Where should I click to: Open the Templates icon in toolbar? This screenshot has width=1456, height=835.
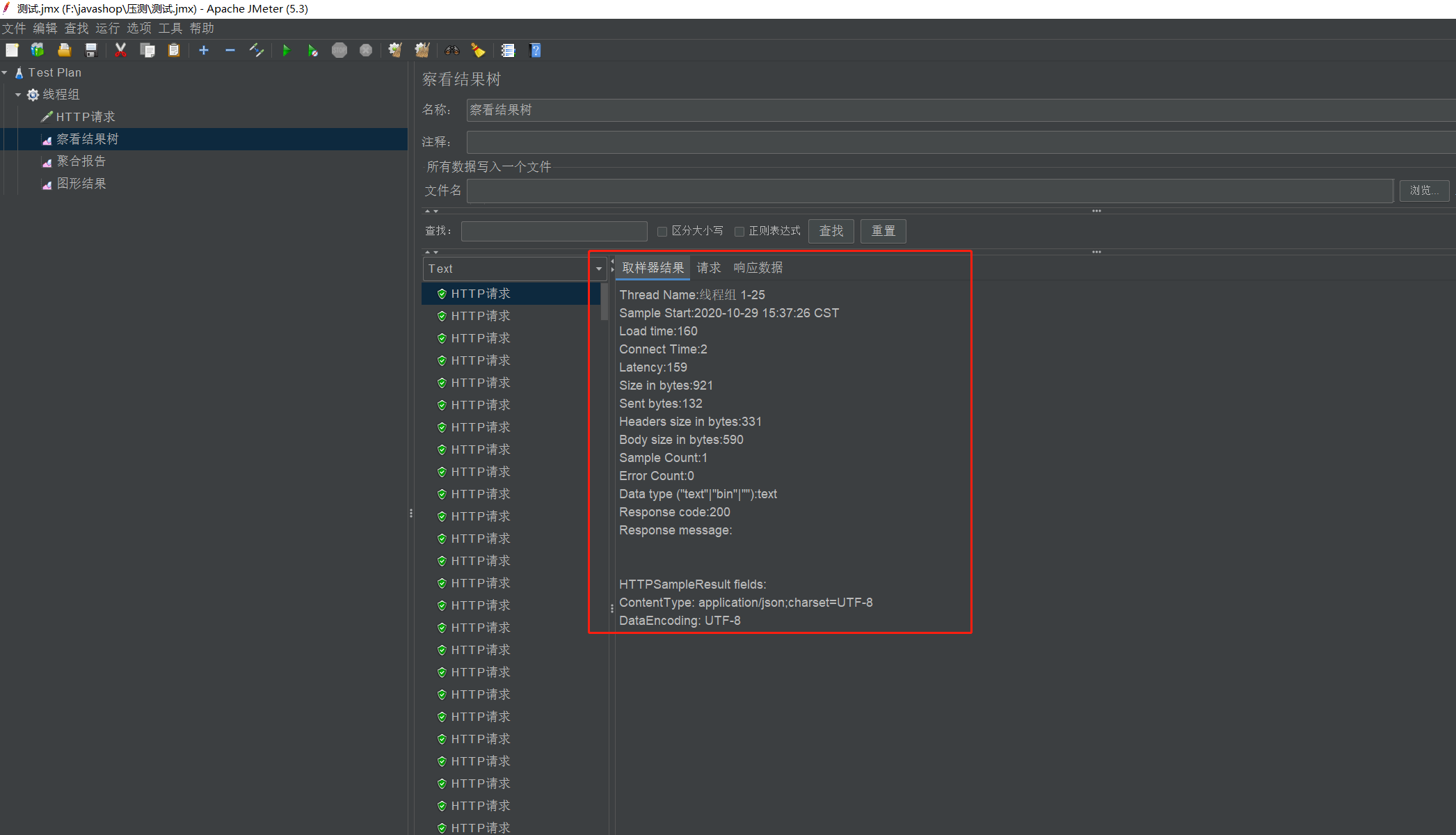(x=38, y=50)
